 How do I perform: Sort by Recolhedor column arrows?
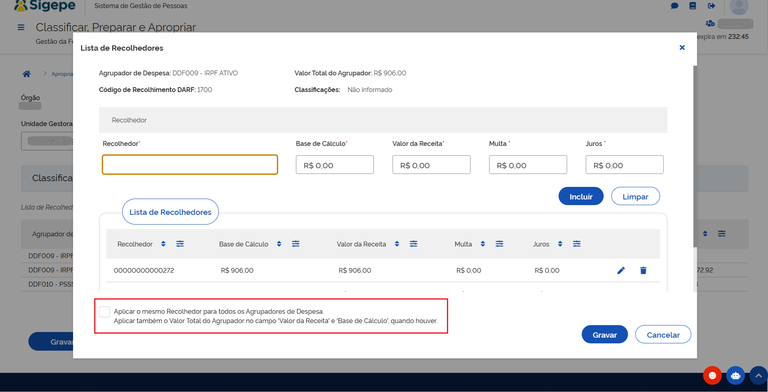(x=163, y=244)
